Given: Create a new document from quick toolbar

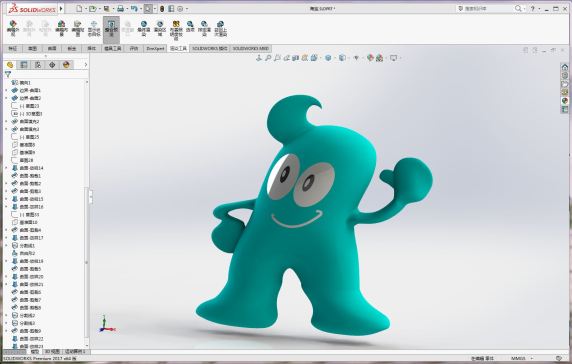Looking at the screenshot, I should [x=79, y=8].
